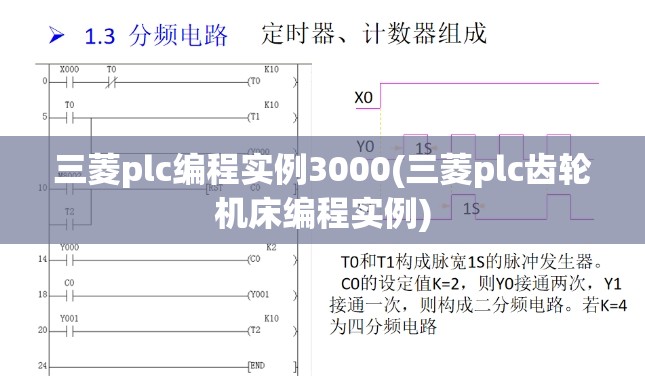Click the K10 value above the T2 coil
Image resolution: width=645 pixels, height=381 pixels.
click(271, 318)
